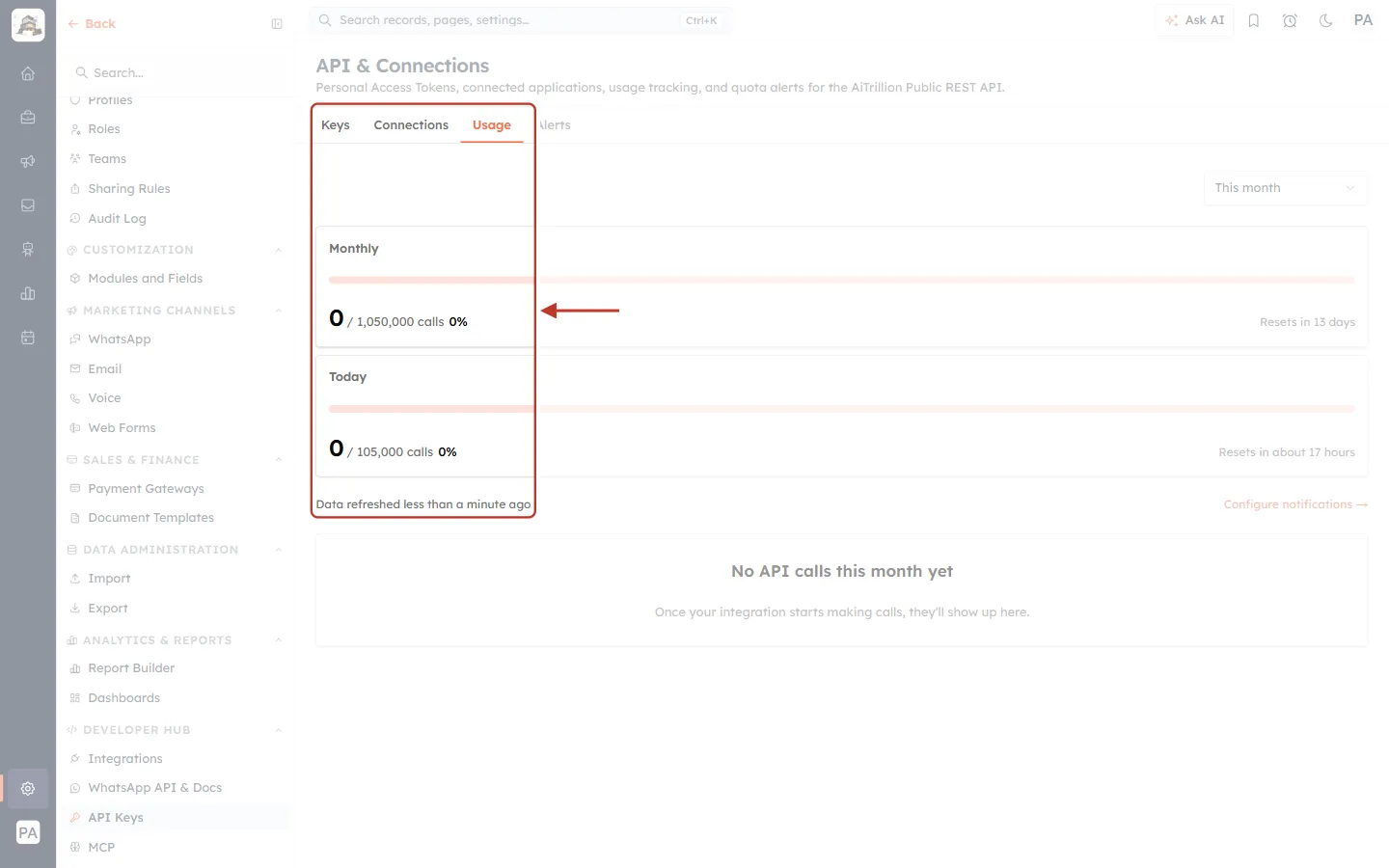Screen dimensions: 1389x868
Task: Open Report Builder in sidebar
Action: (131, 668)
